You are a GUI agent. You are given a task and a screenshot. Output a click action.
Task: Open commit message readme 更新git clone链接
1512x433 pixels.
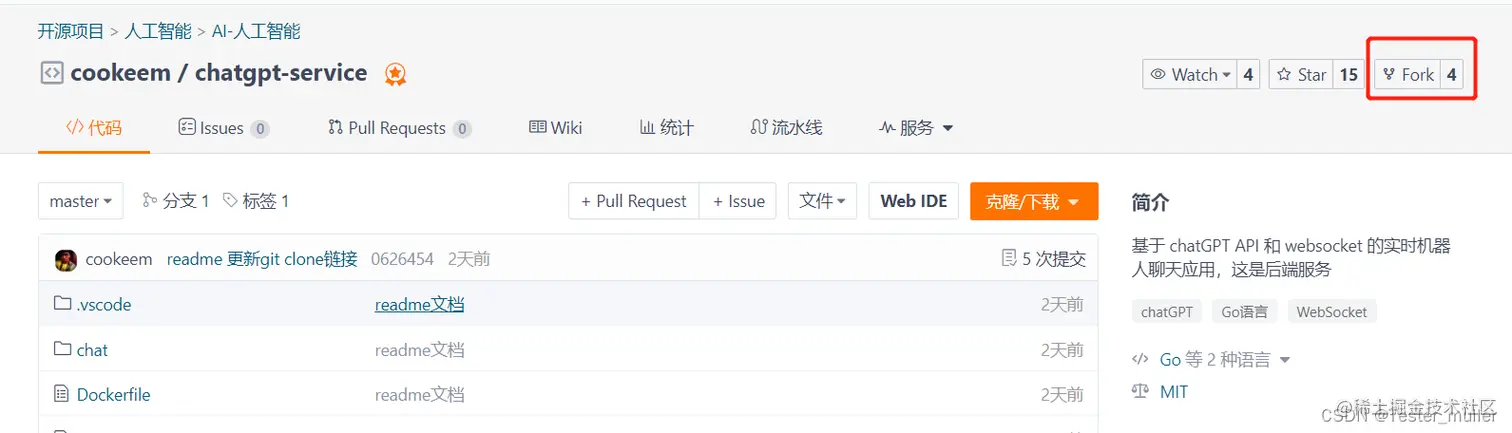262,259
